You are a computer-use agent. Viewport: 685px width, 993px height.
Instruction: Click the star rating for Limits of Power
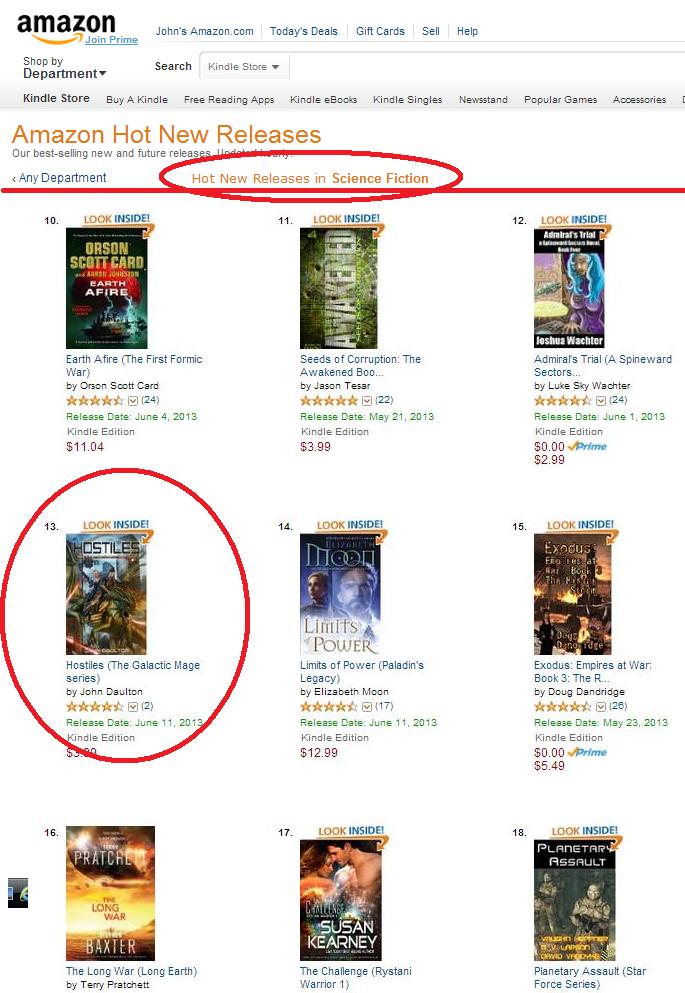(329, 706)
